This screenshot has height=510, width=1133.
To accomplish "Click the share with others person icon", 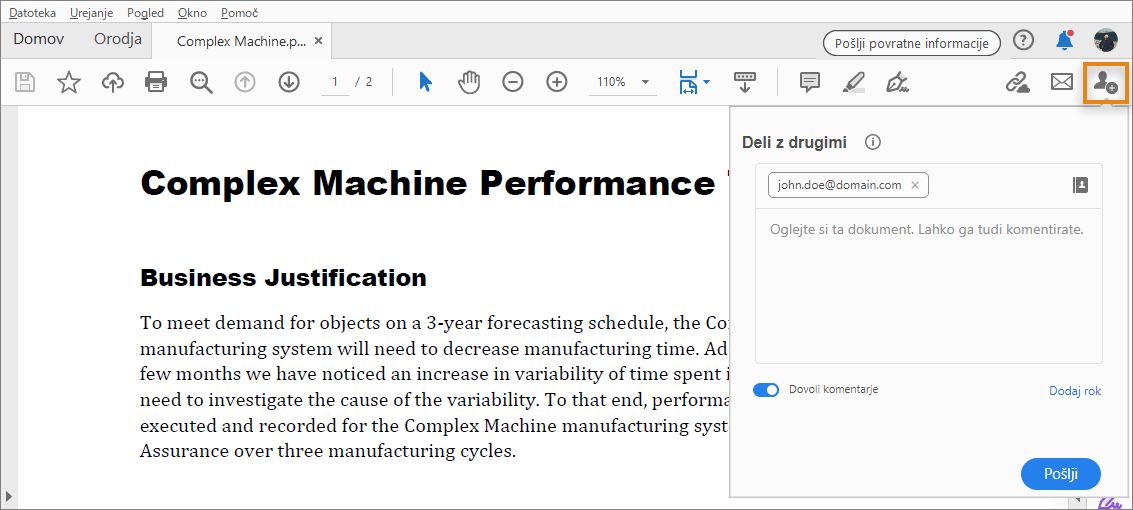I will [x=1105, y=82].
